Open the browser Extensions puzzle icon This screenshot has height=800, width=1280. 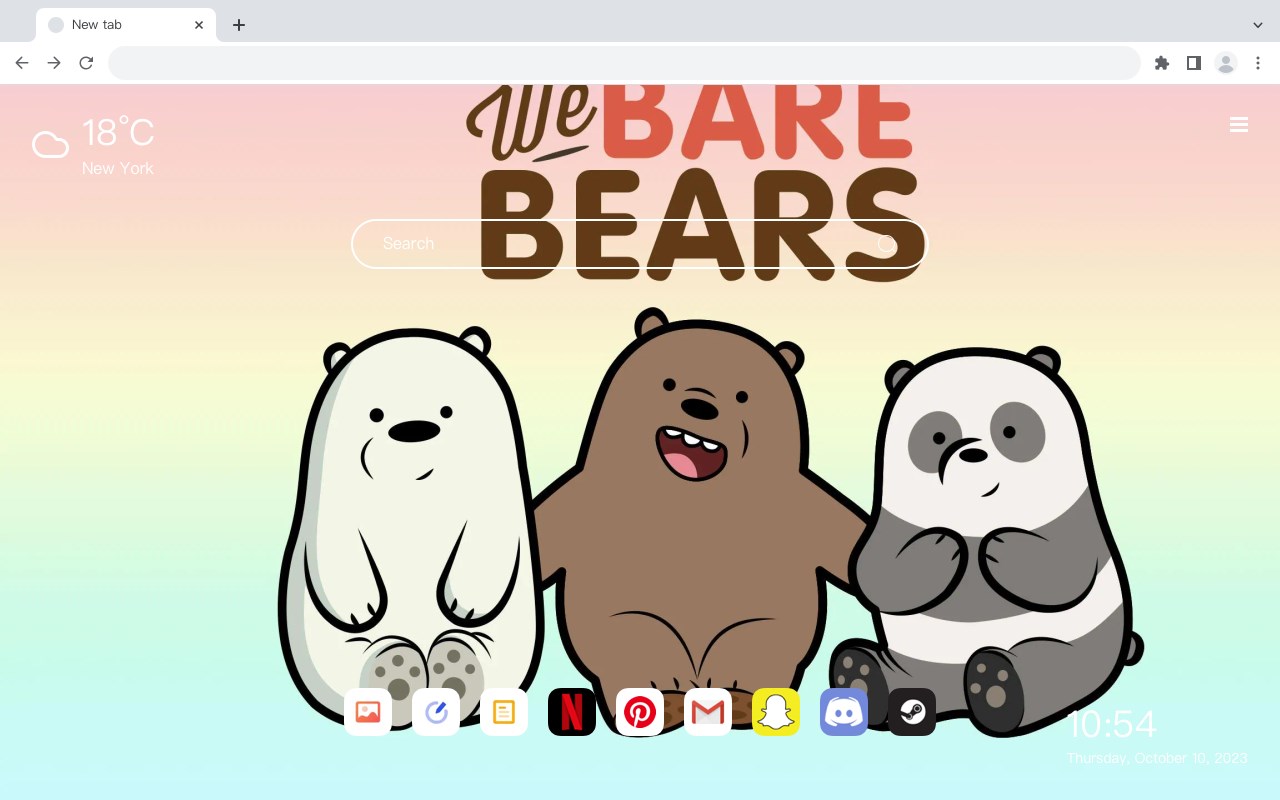tap(1162, 63)
